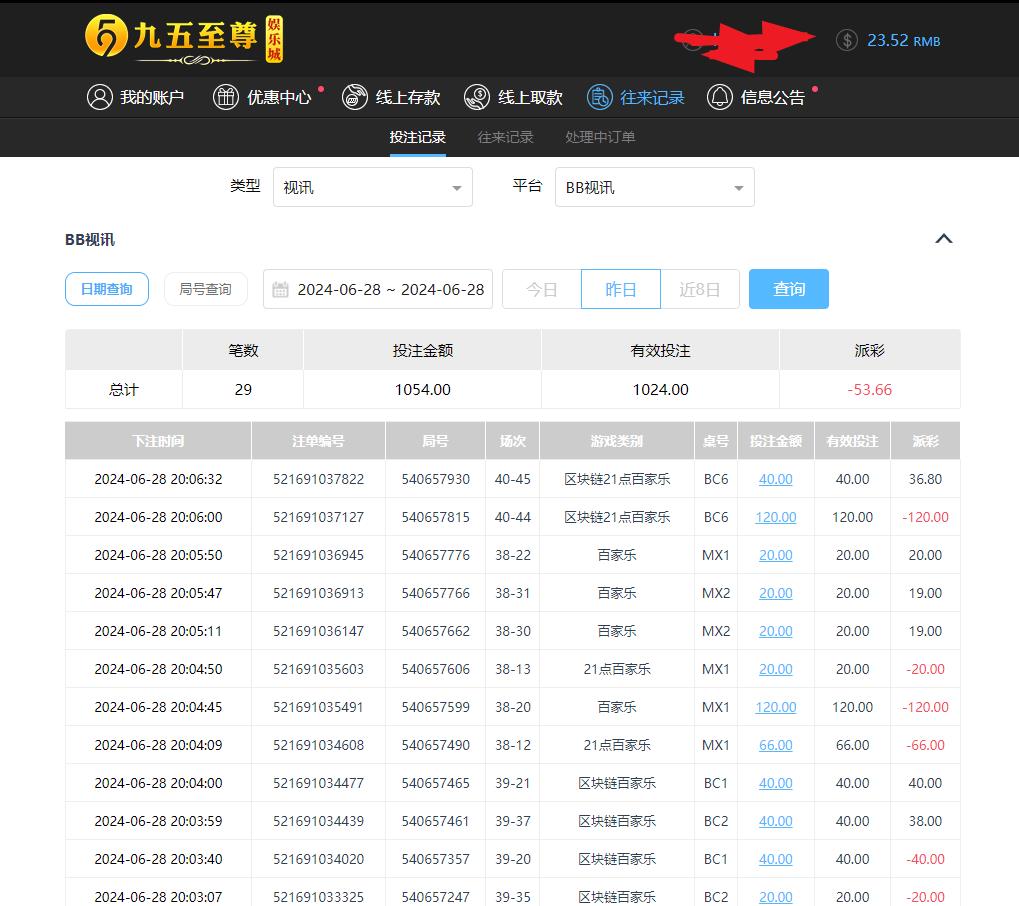The height and width of the screenshot is (906, 1019).
Task: Open bet amount link 120.00 for 区块链21点百家乐
Action: pyautogui.click(x=775, y=517)
